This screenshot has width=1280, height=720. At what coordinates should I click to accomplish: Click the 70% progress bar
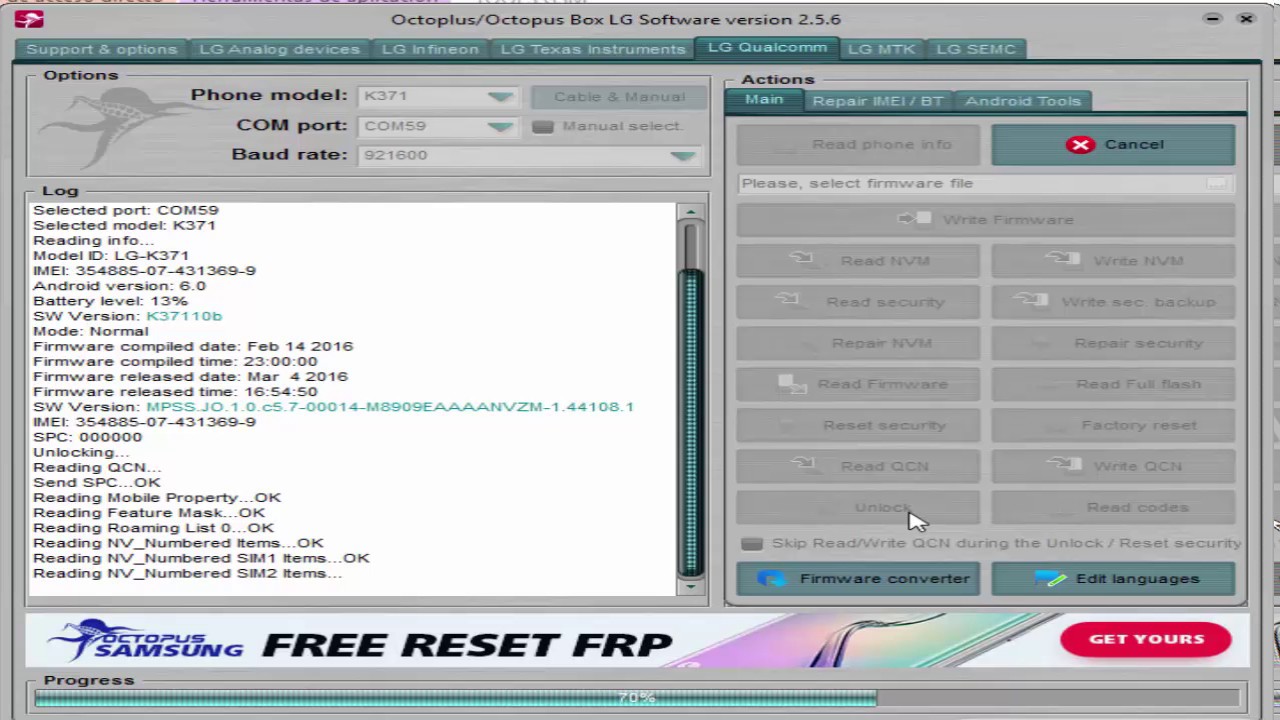[636, 698]
